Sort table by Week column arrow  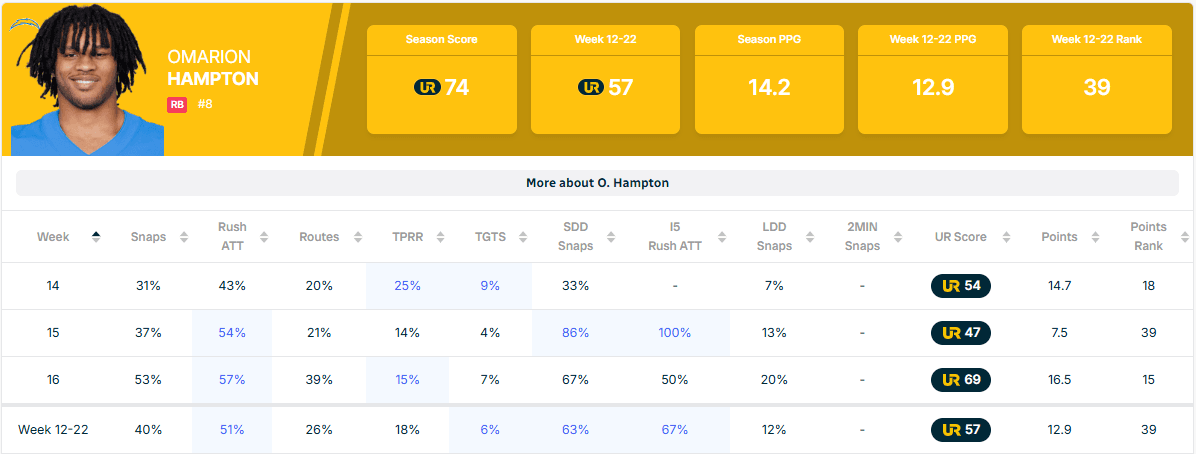tap(96, 237)
